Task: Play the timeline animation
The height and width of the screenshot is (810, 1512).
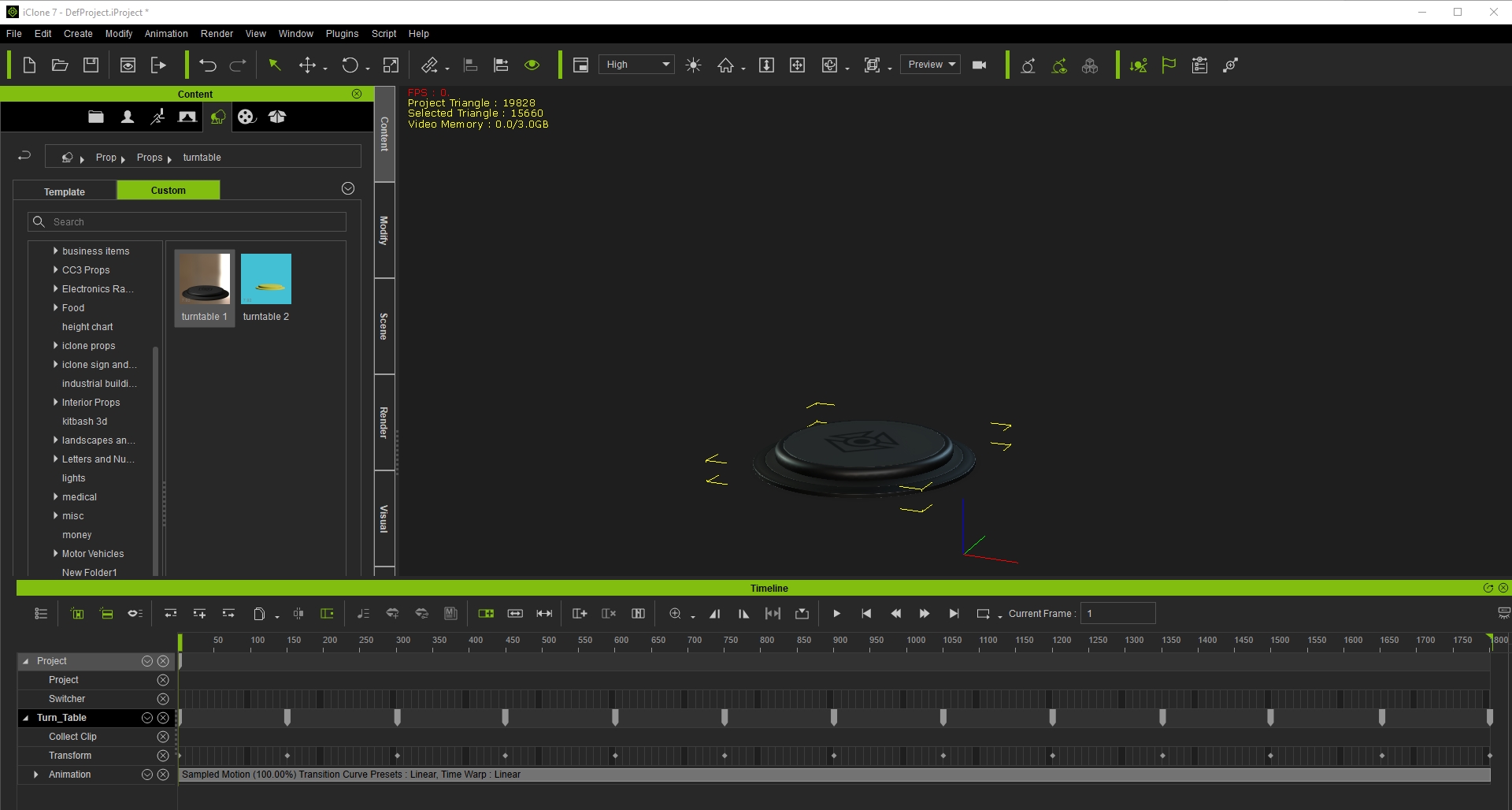Action: coord(836,614)
